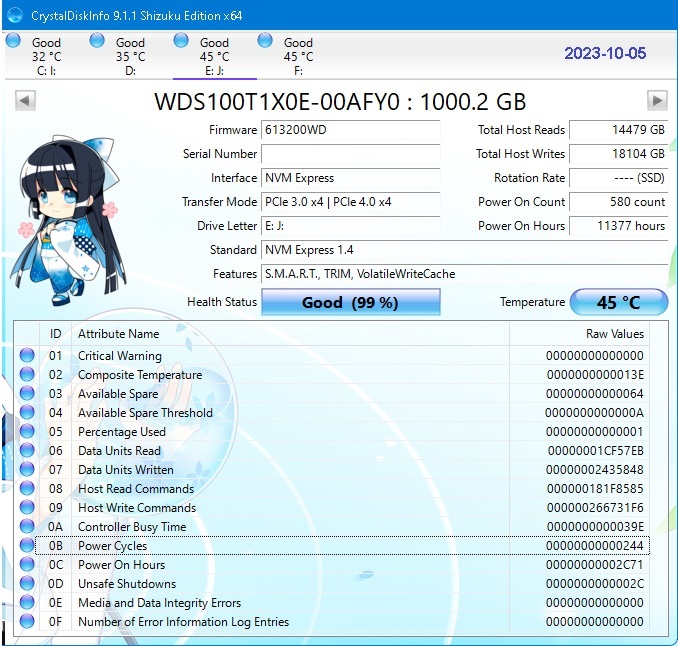Select the Percentage Used attribute name
Image resolution: width=678 pixels, height=646 pixels.
coord(122,432)
